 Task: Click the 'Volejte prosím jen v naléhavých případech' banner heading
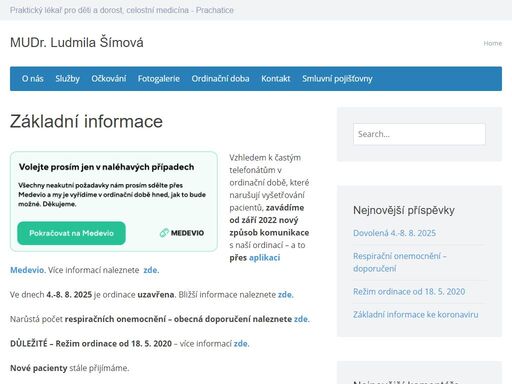[x=106, y=167]
